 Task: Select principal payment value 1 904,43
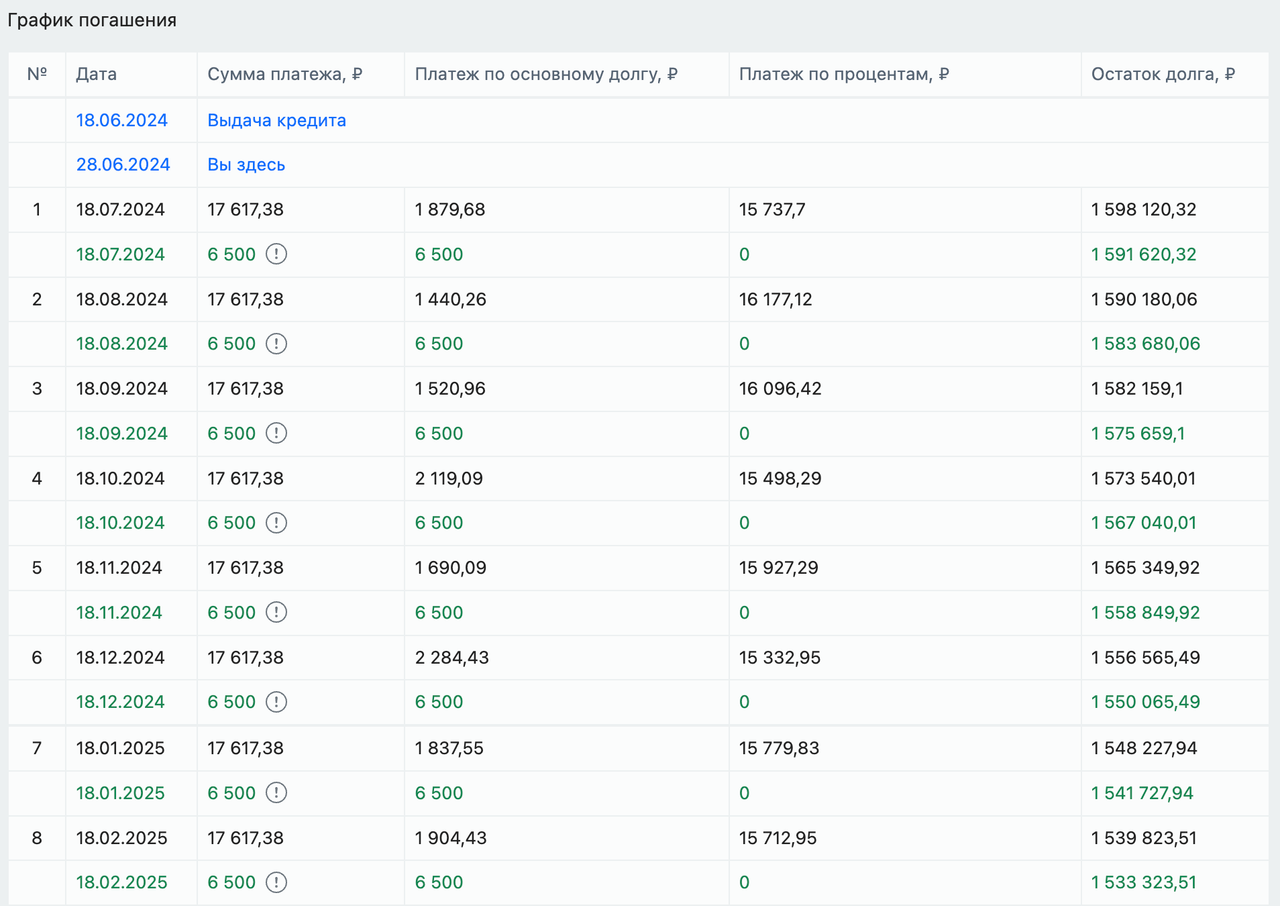451,838
